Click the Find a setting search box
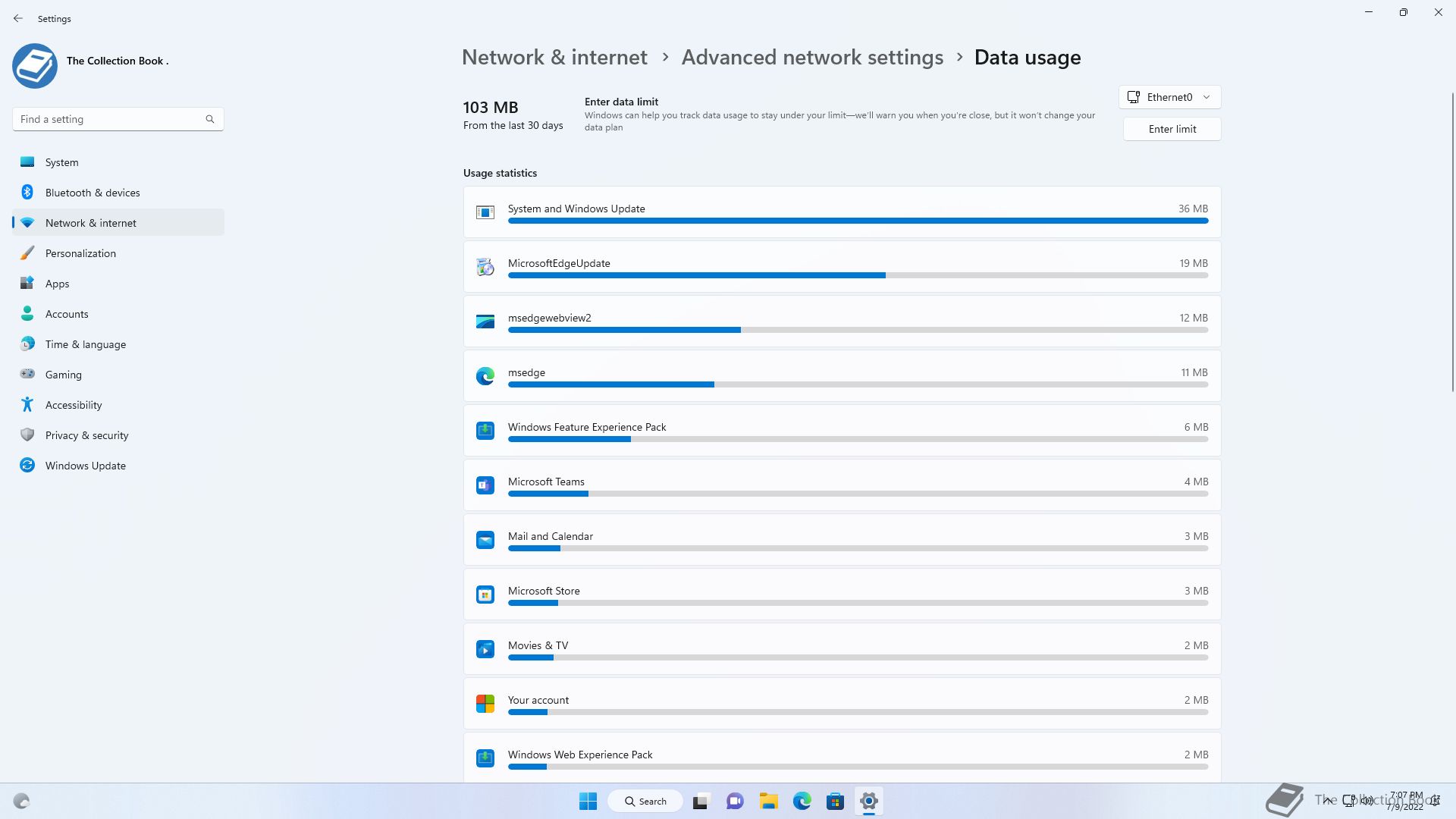This screenshot has height=819, width=1456. [118, 119]
